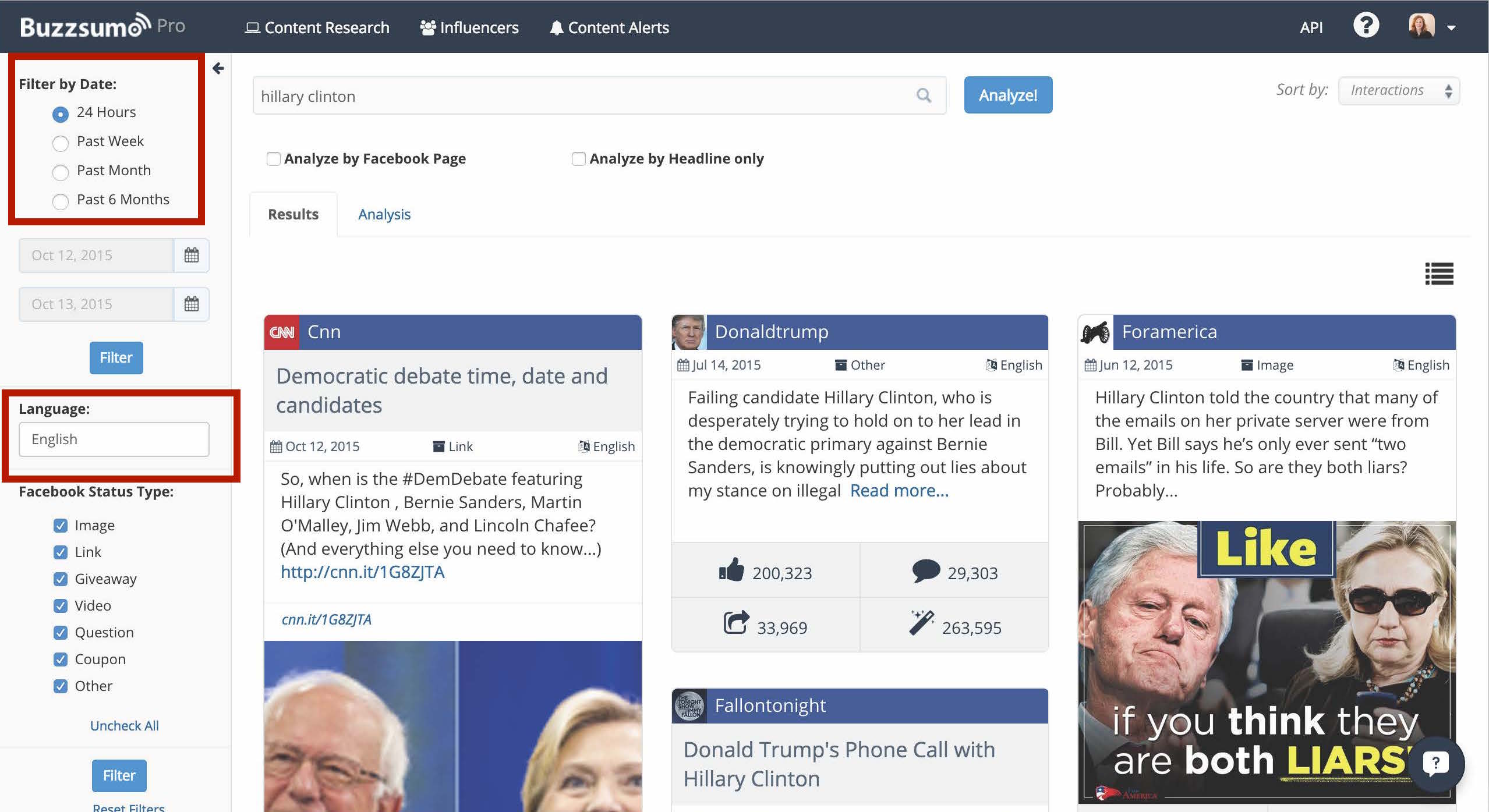Open the help question mark icon in header
Screen dimensions: 1489x812
click(1366, 26)
